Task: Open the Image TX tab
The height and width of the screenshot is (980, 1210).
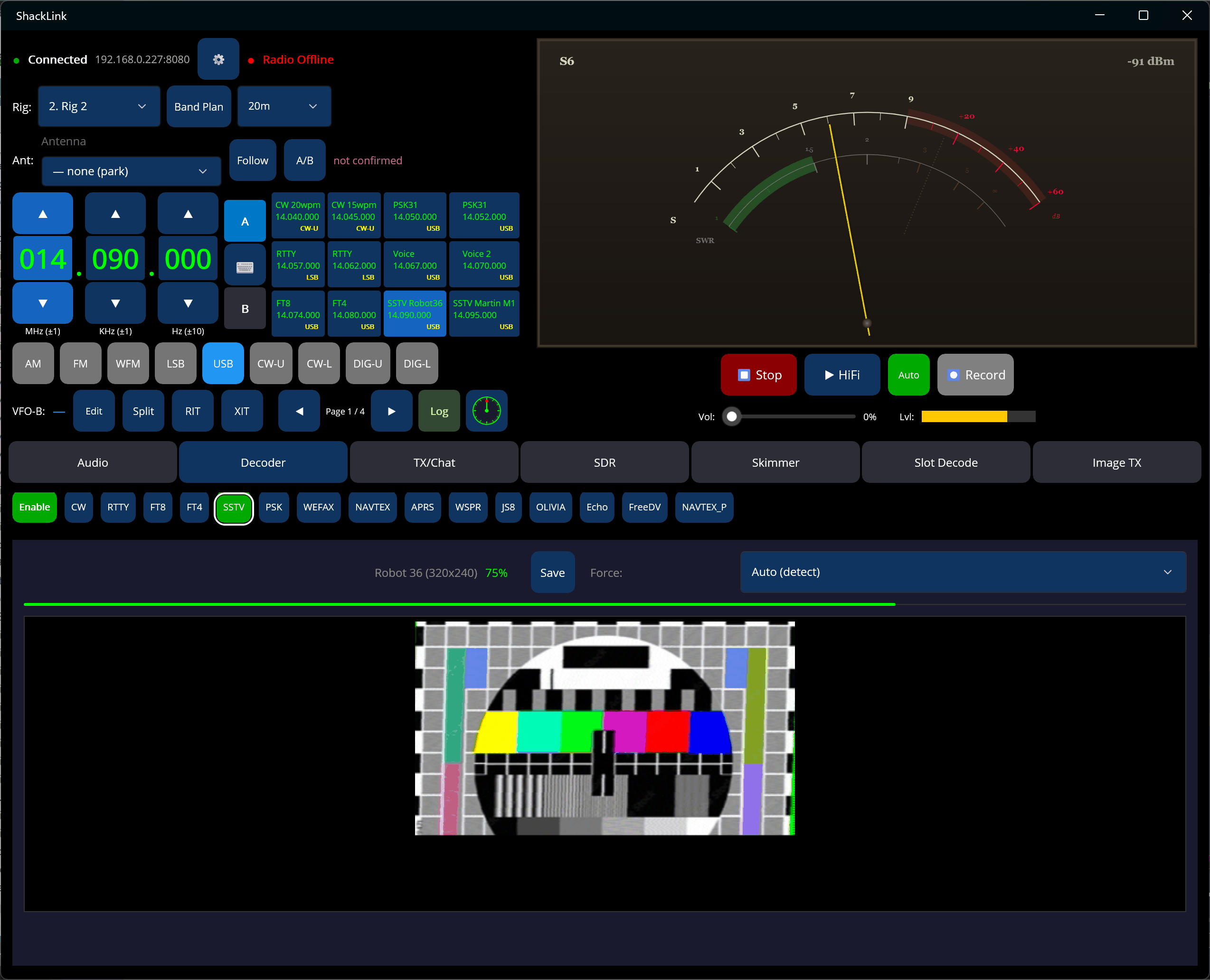Action: coord(1116,462)
